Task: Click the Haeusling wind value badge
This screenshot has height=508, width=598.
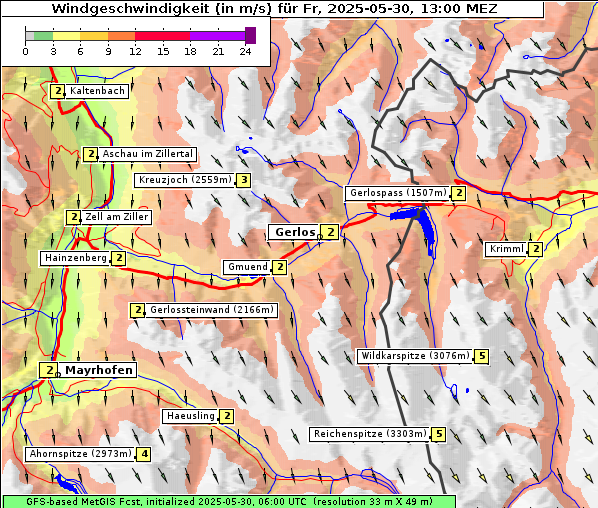Action: click(227, 416)
